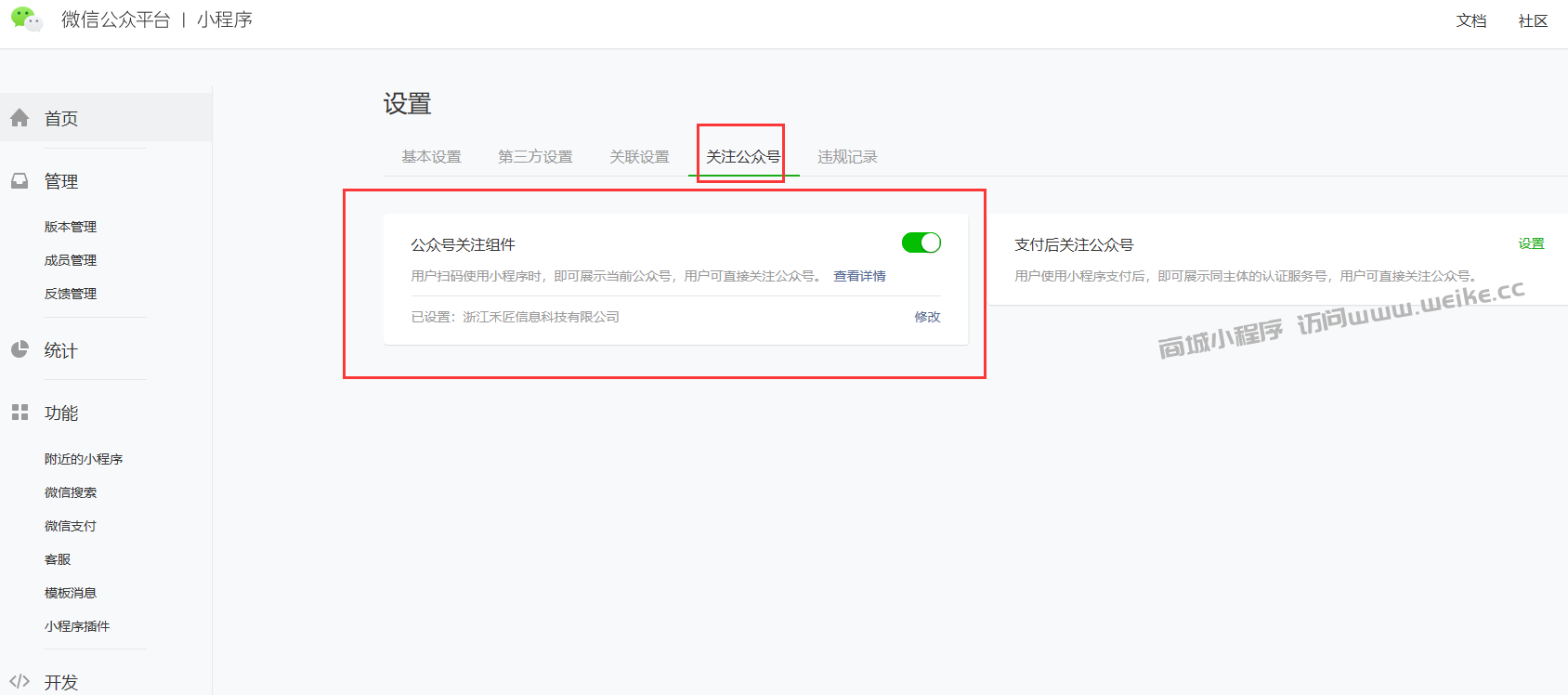Viewport: 1568px width, 695px height.
Task: Open 小程序插件 in sidebar
Action: (77, 626)
